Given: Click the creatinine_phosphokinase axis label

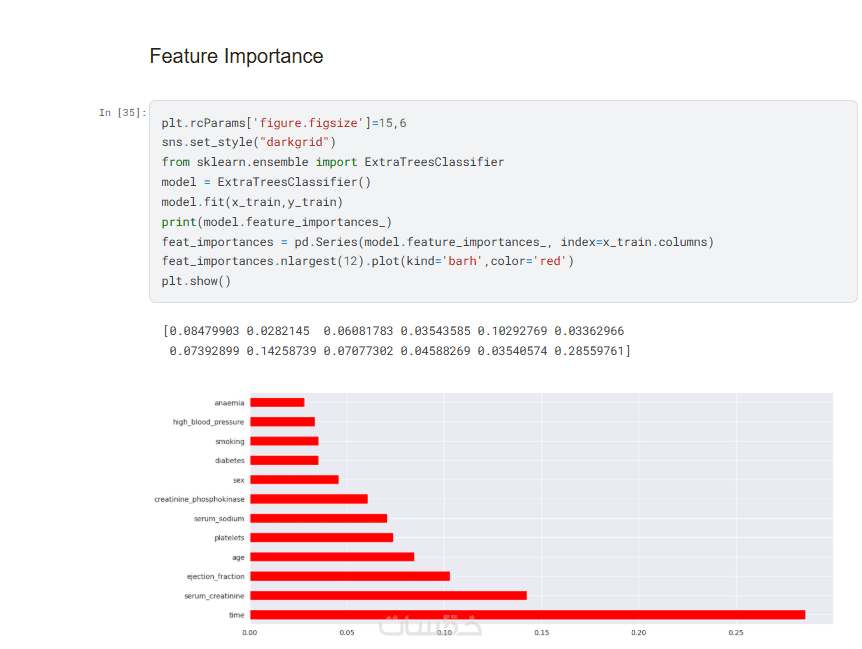Looking at the screenshot, I should pos(199,499).
